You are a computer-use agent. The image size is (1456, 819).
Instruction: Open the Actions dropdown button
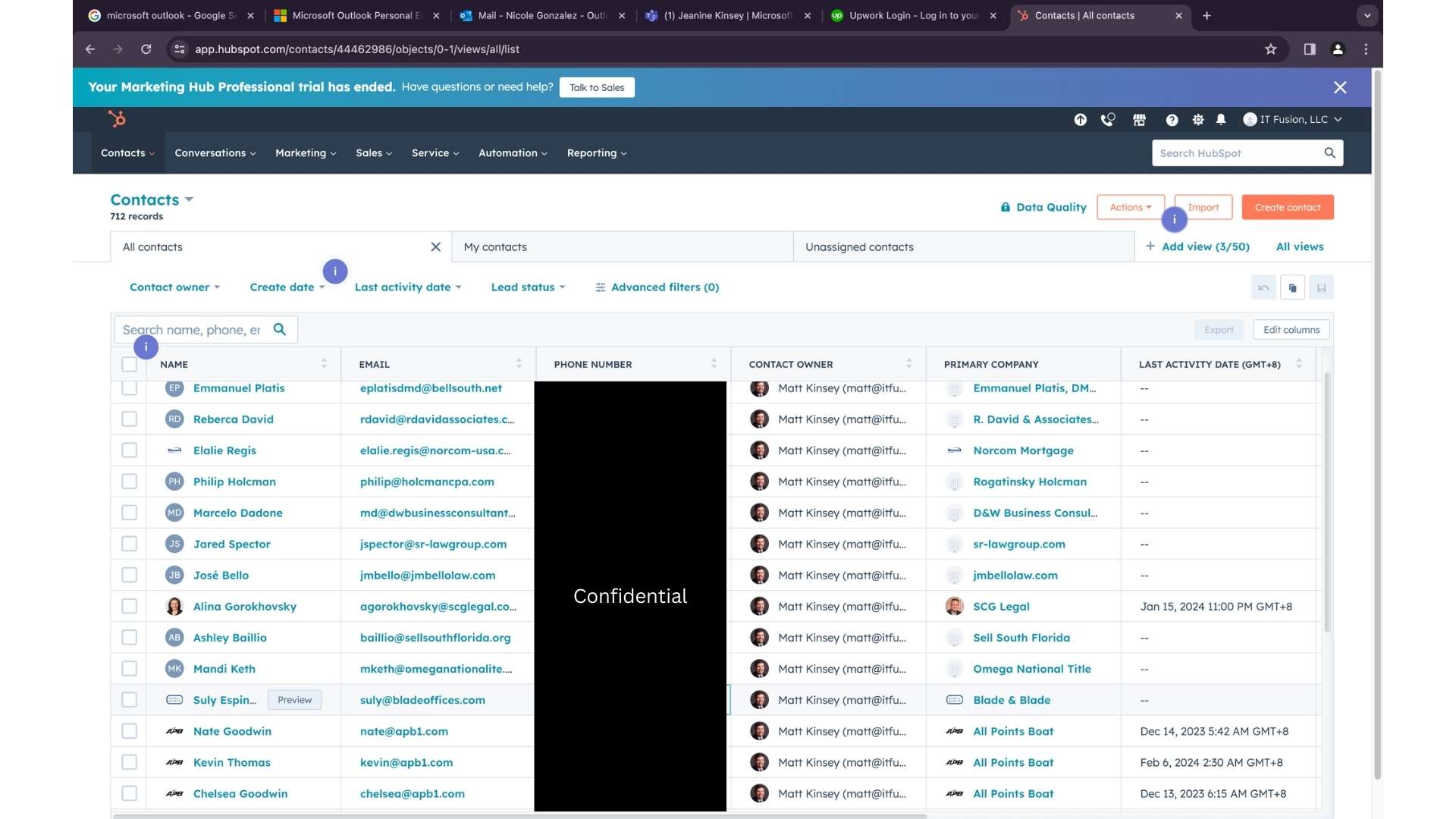(1130, 207)
